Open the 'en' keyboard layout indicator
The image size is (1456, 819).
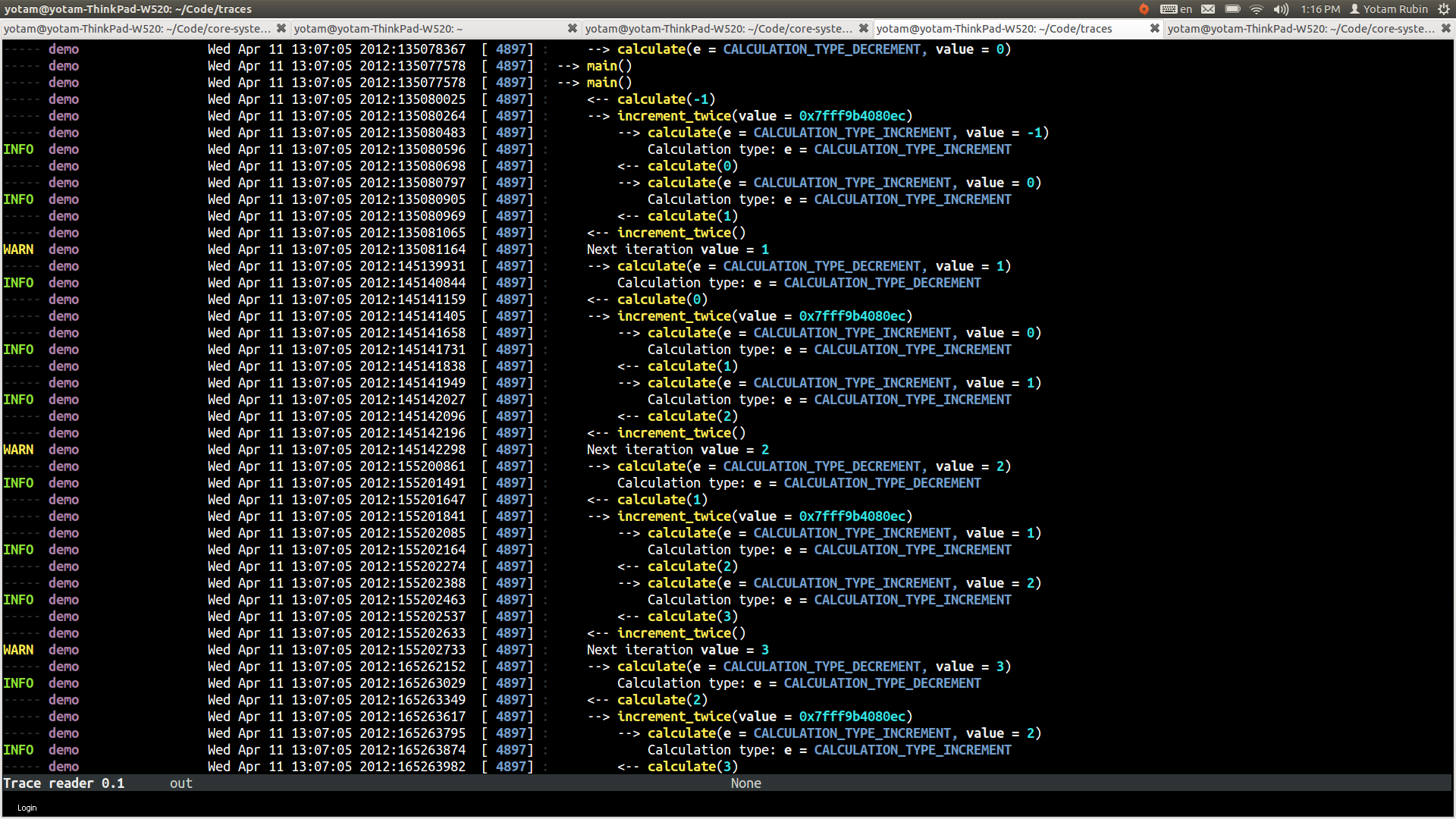[x=1176, y=9]
